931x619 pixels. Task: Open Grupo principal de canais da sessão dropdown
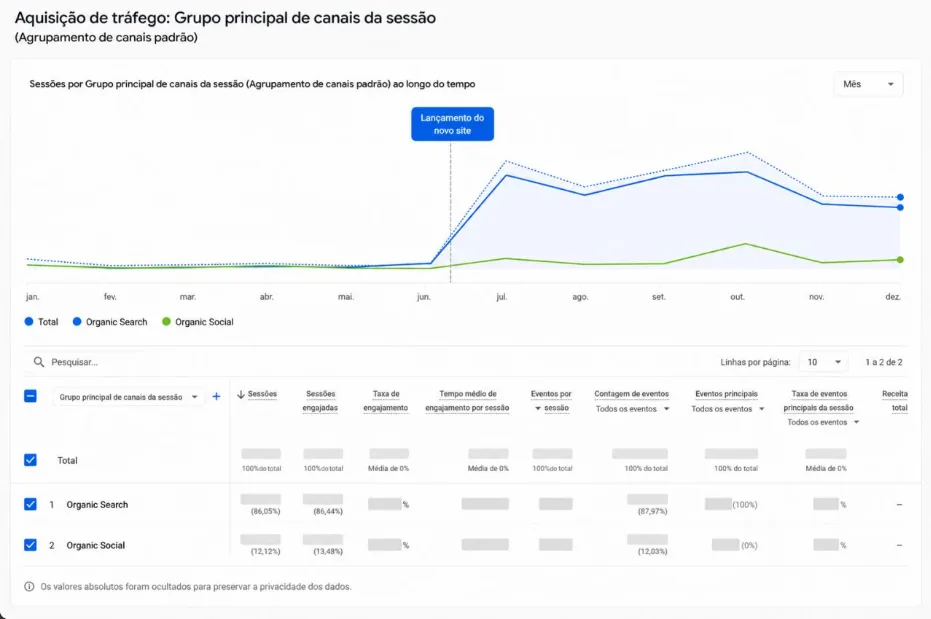coord(128,397)
